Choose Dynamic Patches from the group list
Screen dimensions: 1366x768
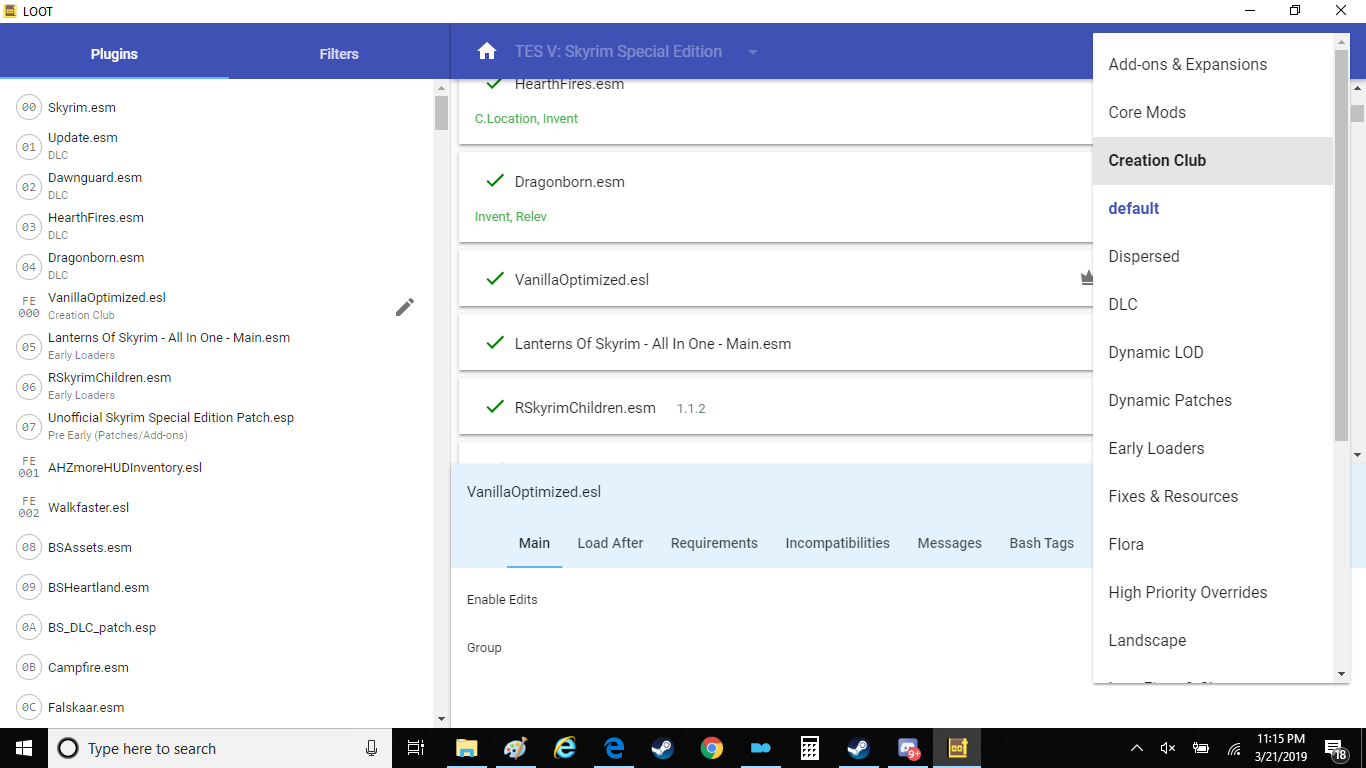click(x=1213, y=401)
